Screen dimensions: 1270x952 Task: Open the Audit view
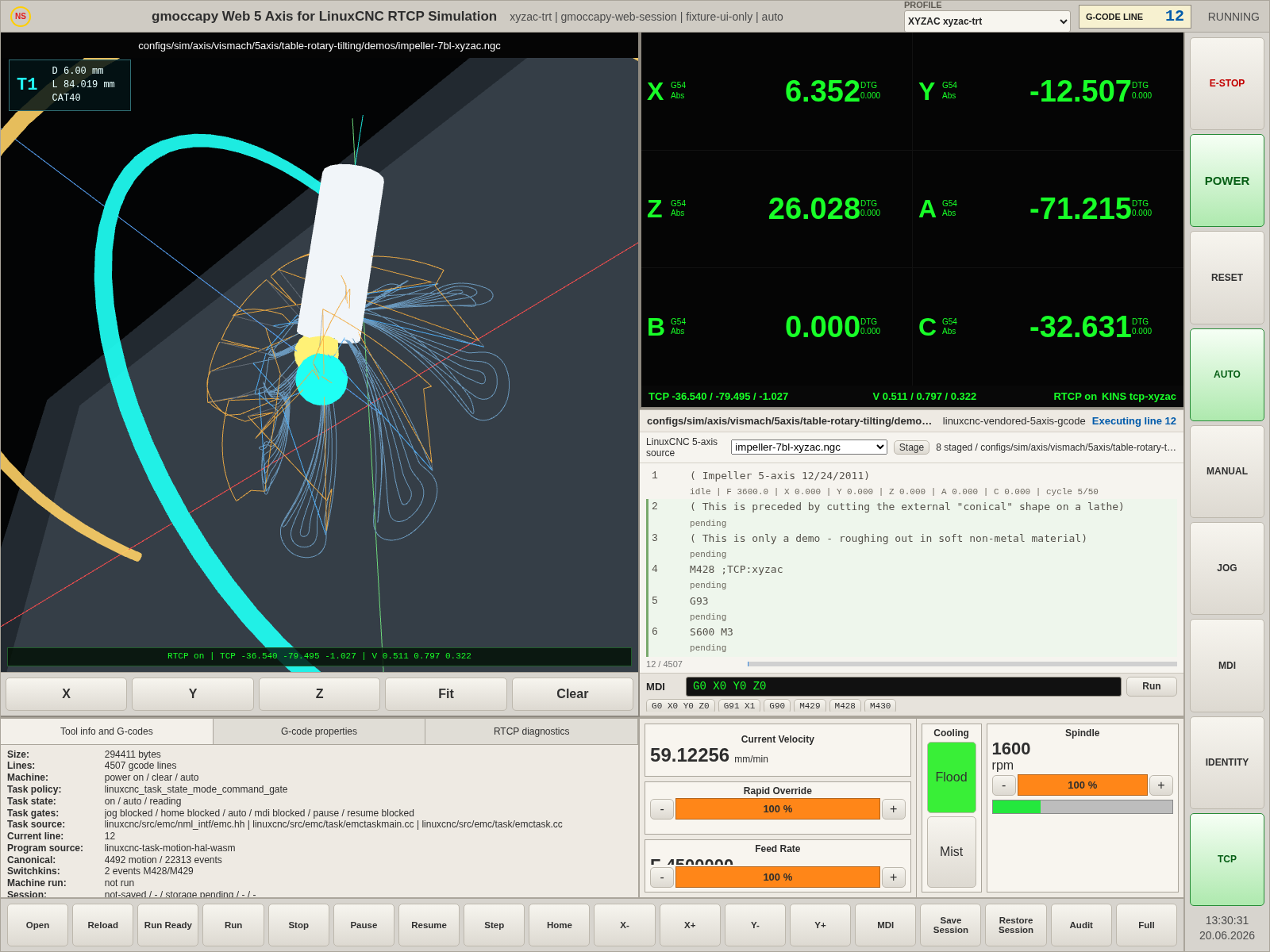pos(1081,925)
